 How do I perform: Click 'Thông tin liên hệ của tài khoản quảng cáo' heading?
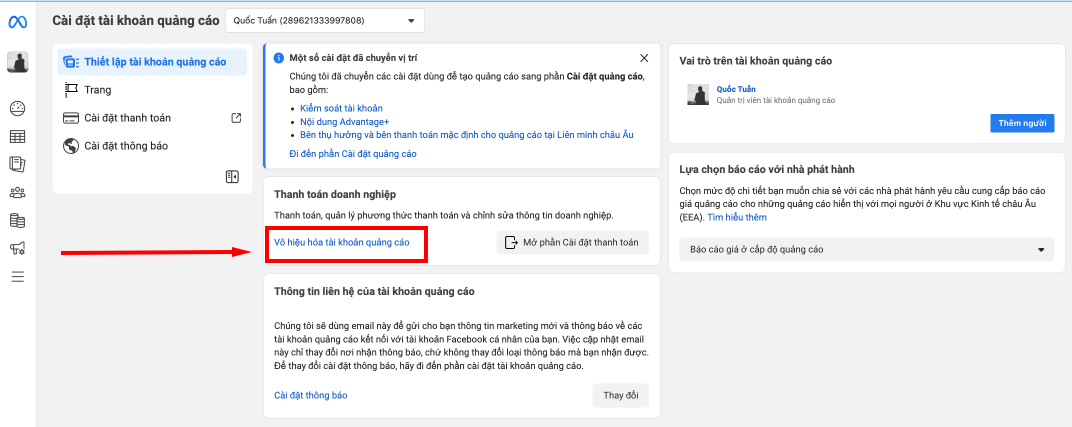(x=374, y=292)
